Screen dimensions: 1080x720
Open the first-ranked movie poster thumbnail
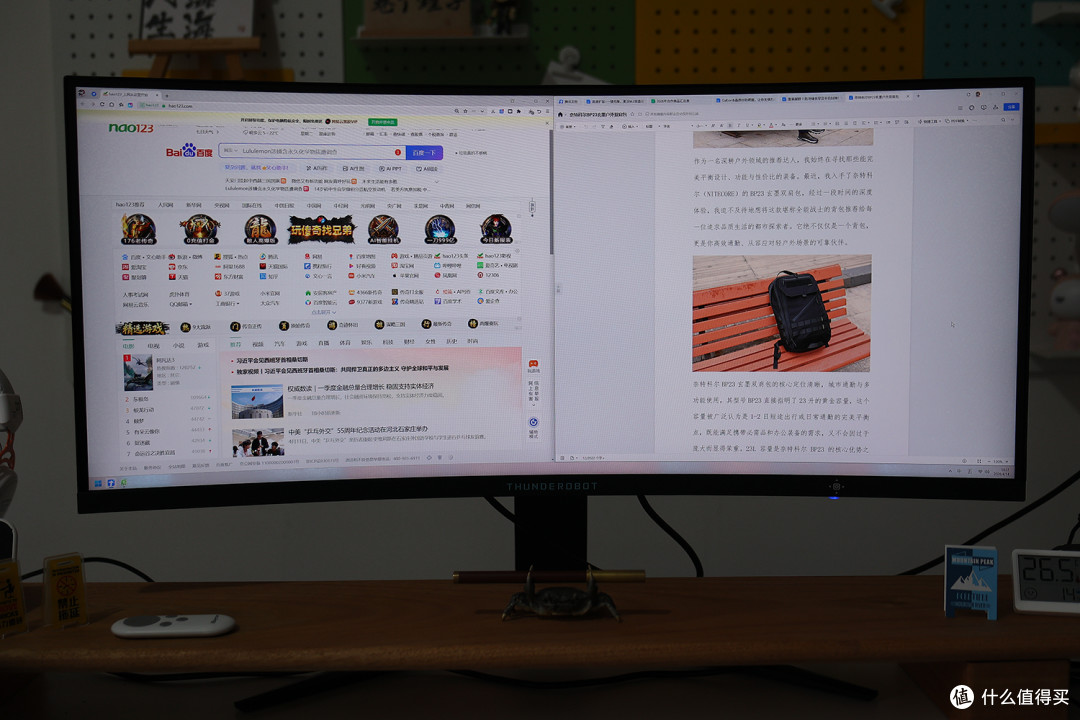tap(138, 372)
